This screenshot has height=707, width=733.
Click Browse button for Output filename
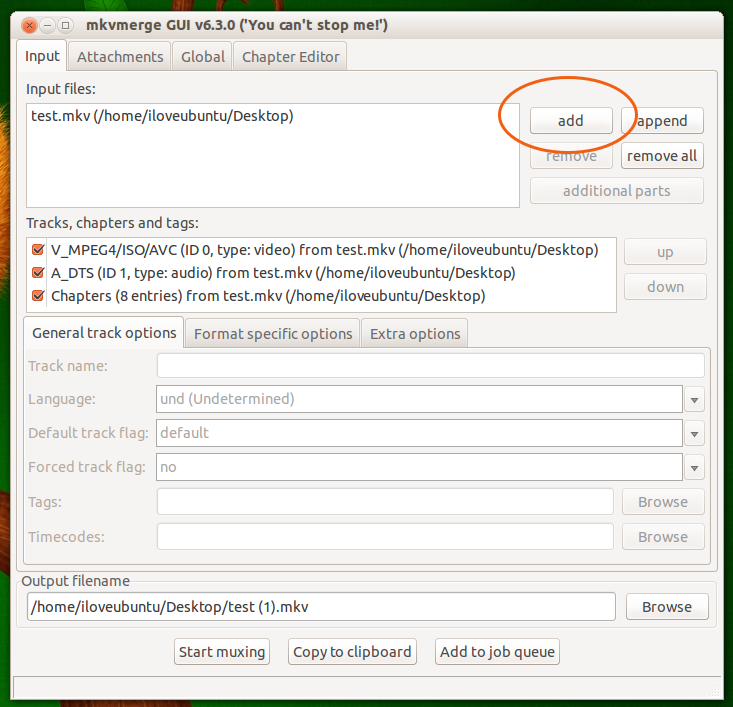[x=667, y=606]
